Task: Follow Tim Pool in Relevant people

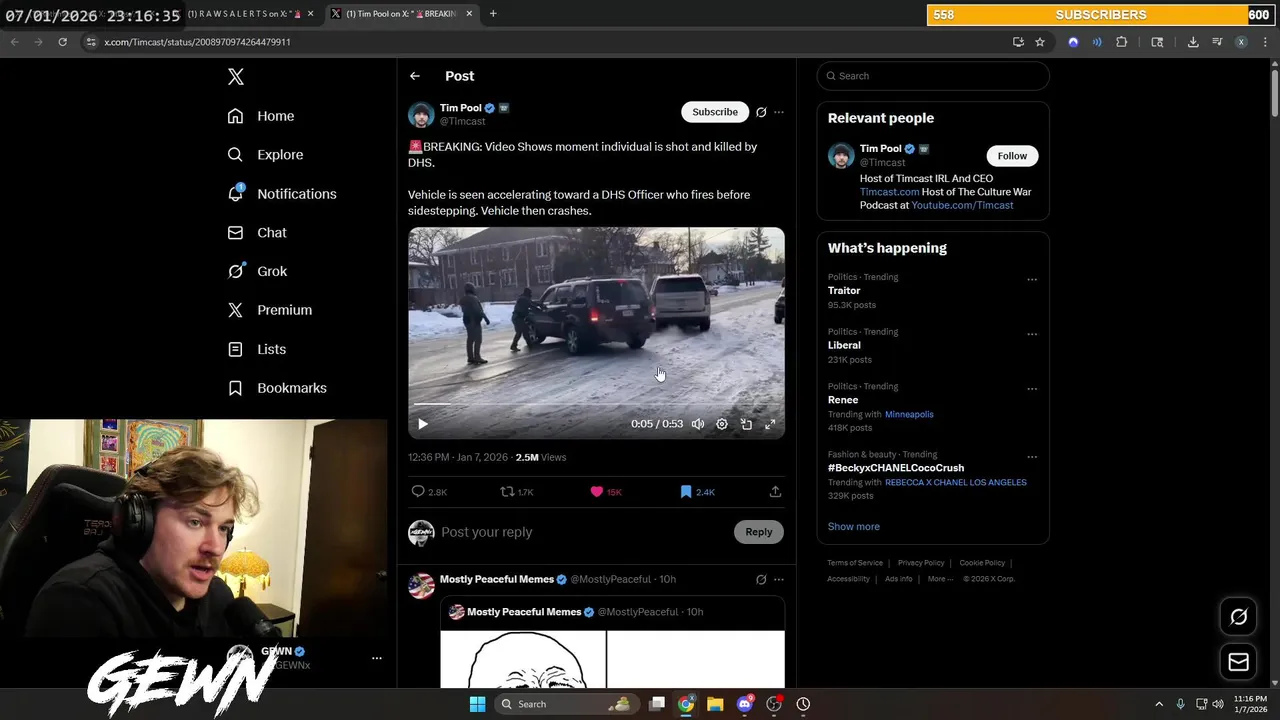Action: [1012, 156]
